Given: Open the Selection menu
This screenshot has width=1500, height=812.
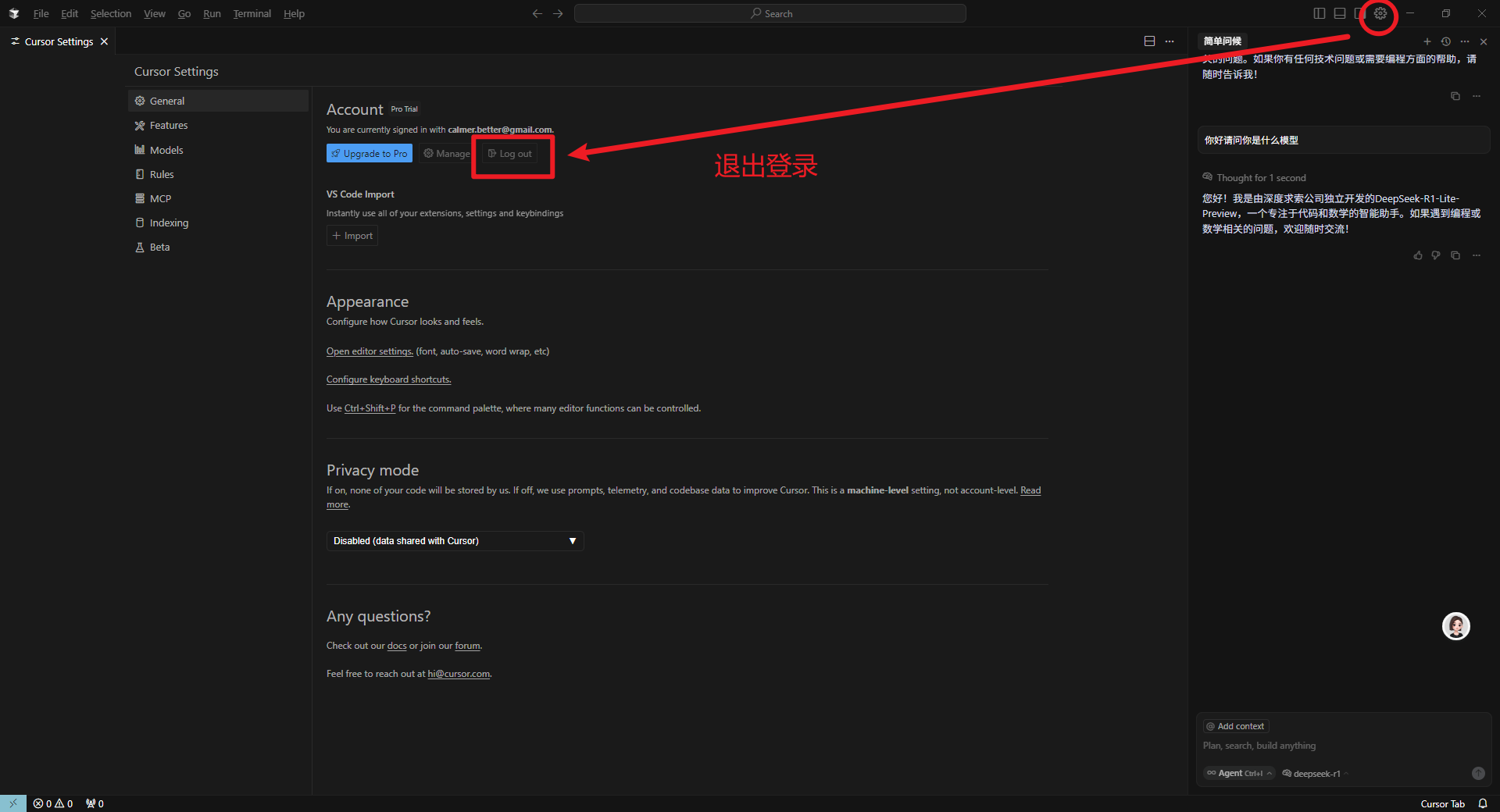Looking at the screenshot, I should click(111, 13).
